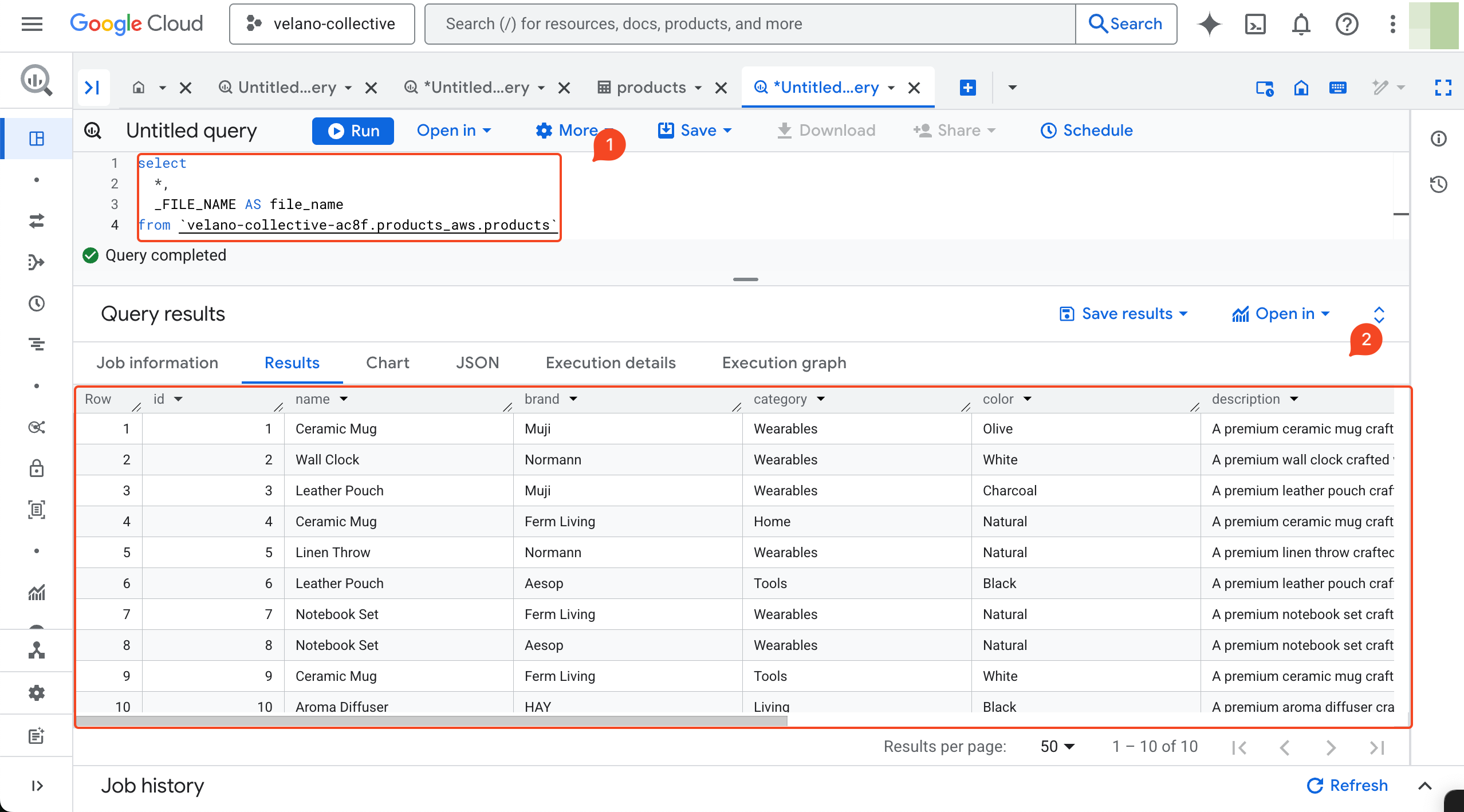Screen dimensions: 1464x812
Task: Select the BigQuery Studio sidebar icon
Action: click(37, 139)
